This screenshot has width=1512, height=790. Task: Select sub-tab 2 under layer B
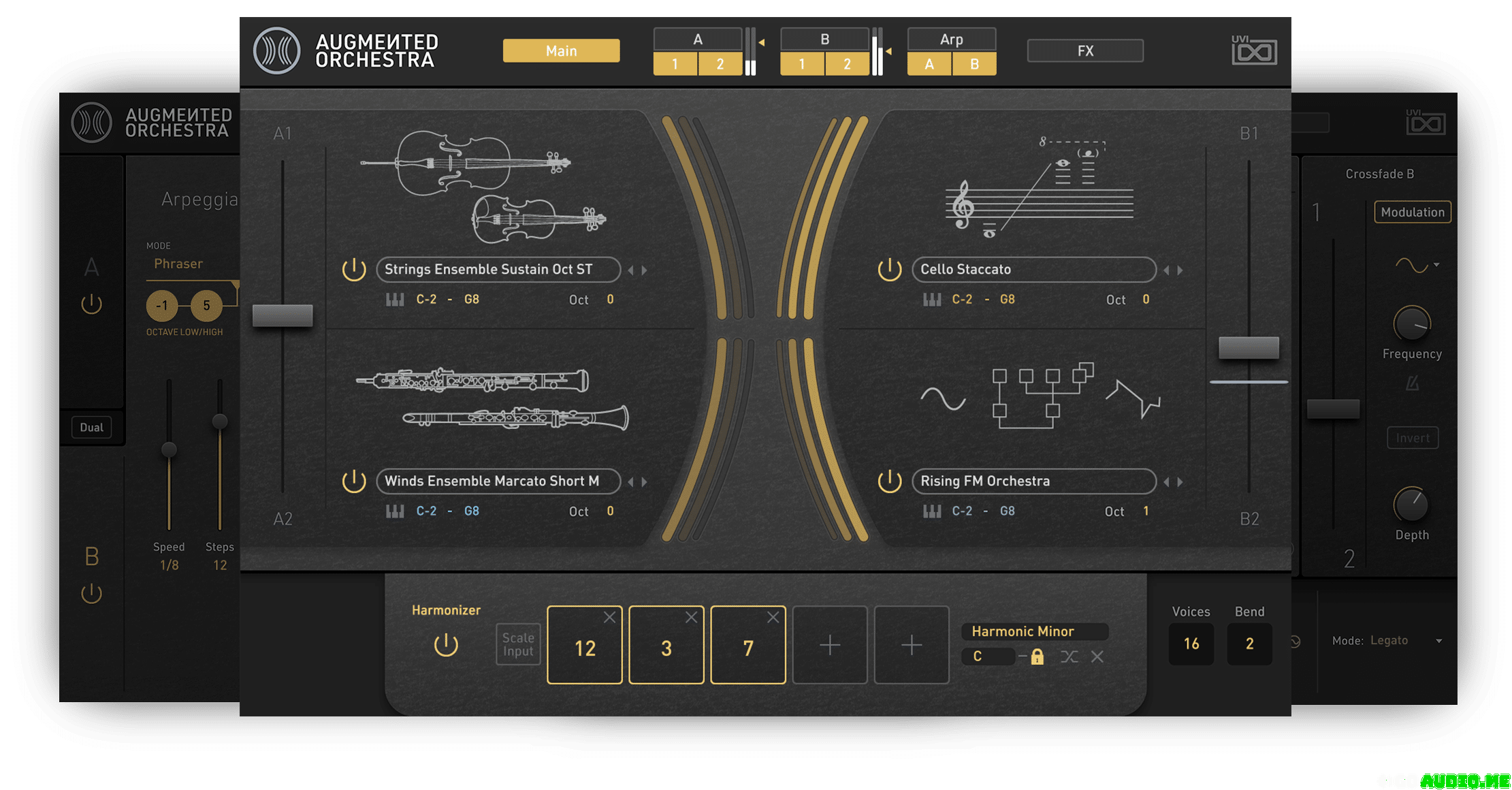click(847, 64)
